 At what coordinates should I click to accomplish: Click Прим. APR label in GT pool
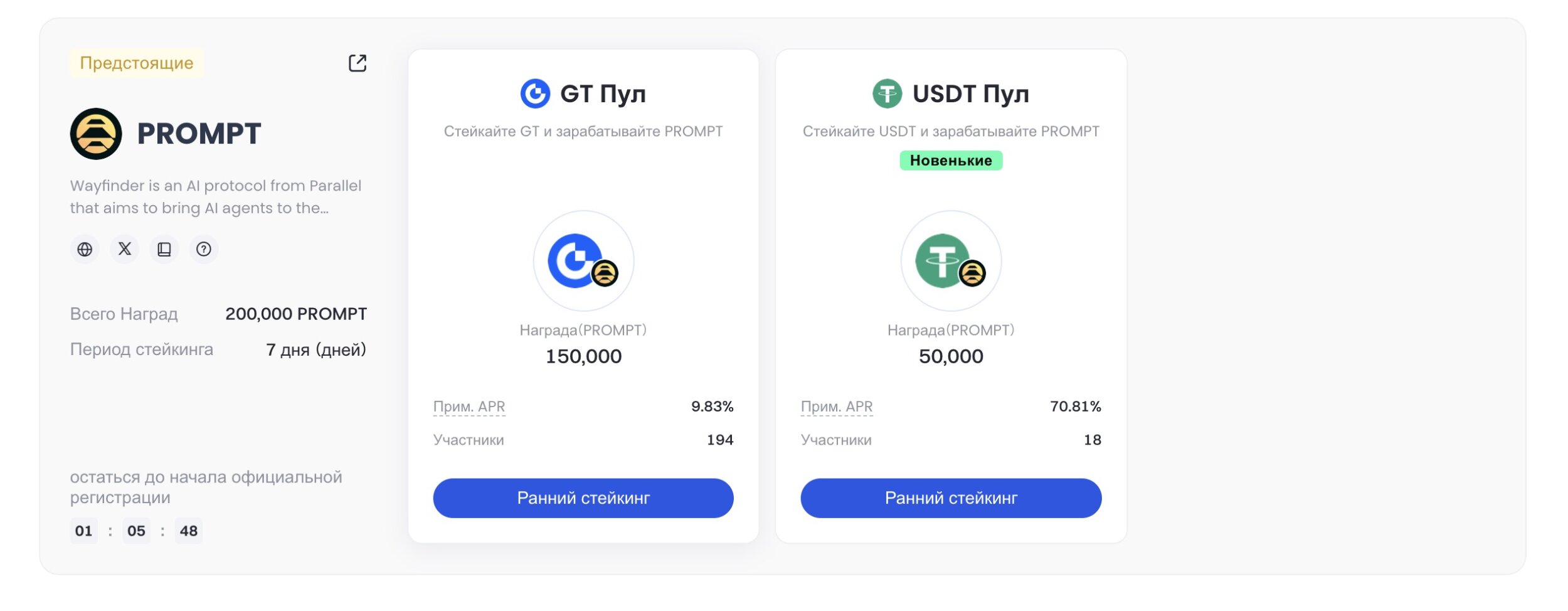tap(469, 406)
